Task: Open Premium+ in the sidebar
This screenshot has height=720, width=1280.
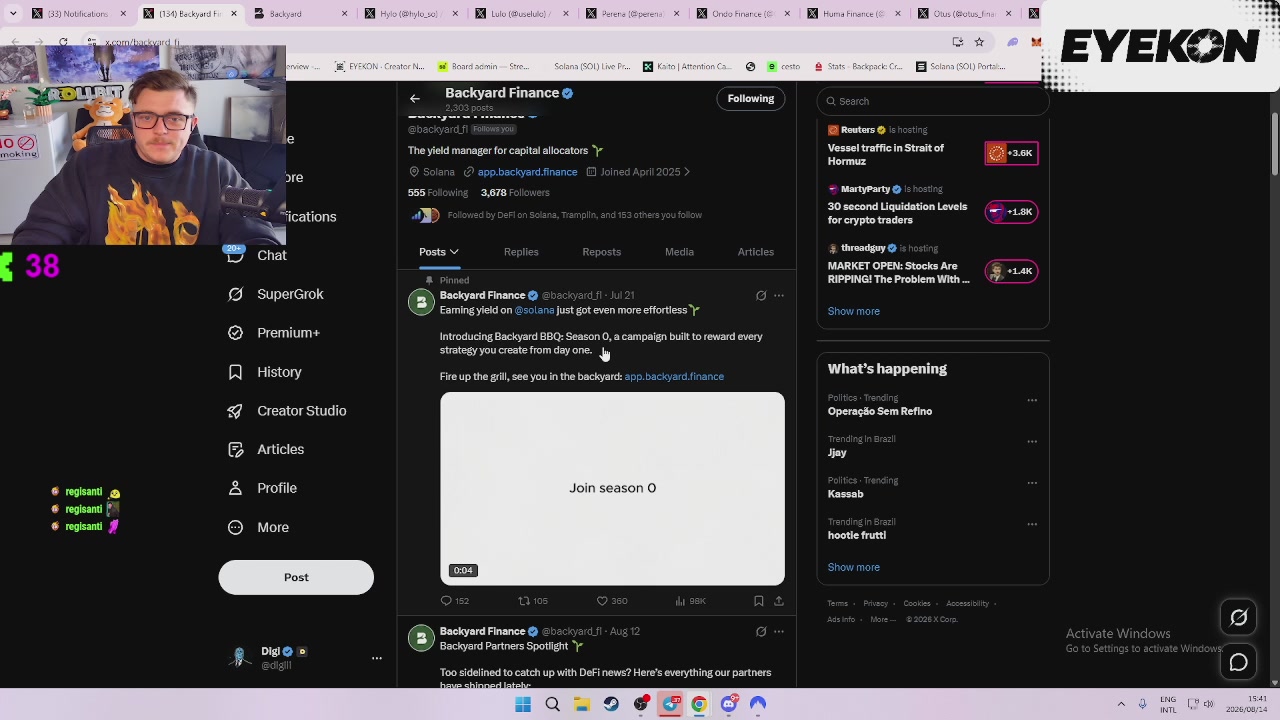Action: (x=274, y=333)
